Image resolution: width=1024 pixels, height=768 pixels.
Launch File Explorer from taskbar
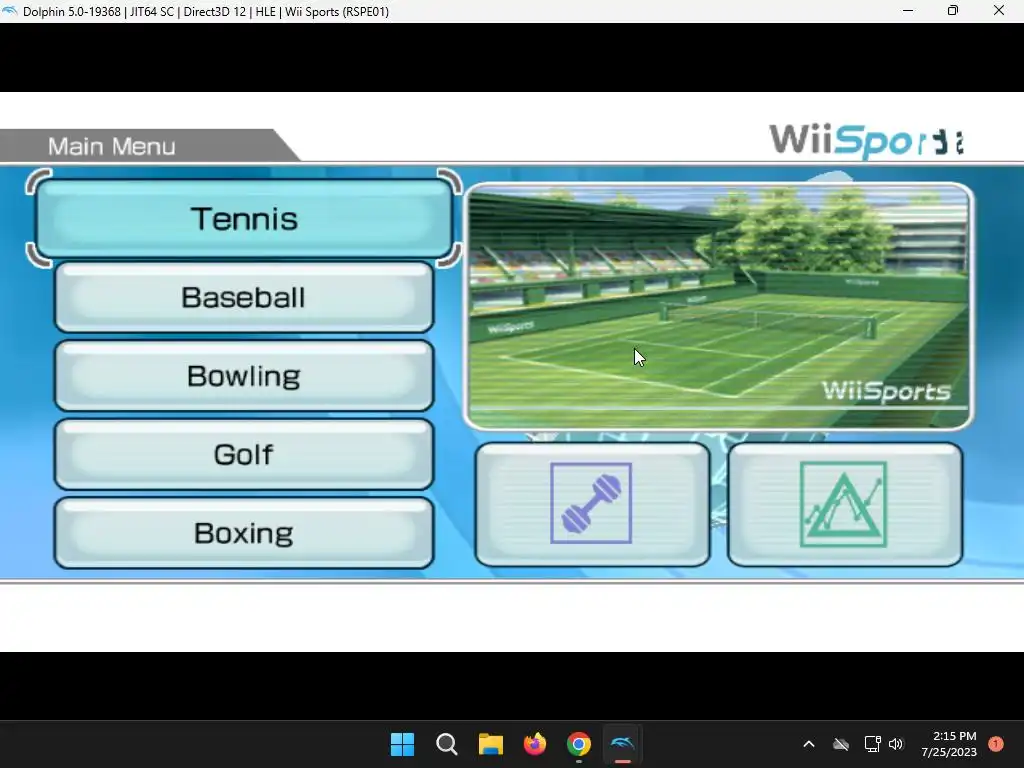[x=490, y=744]
